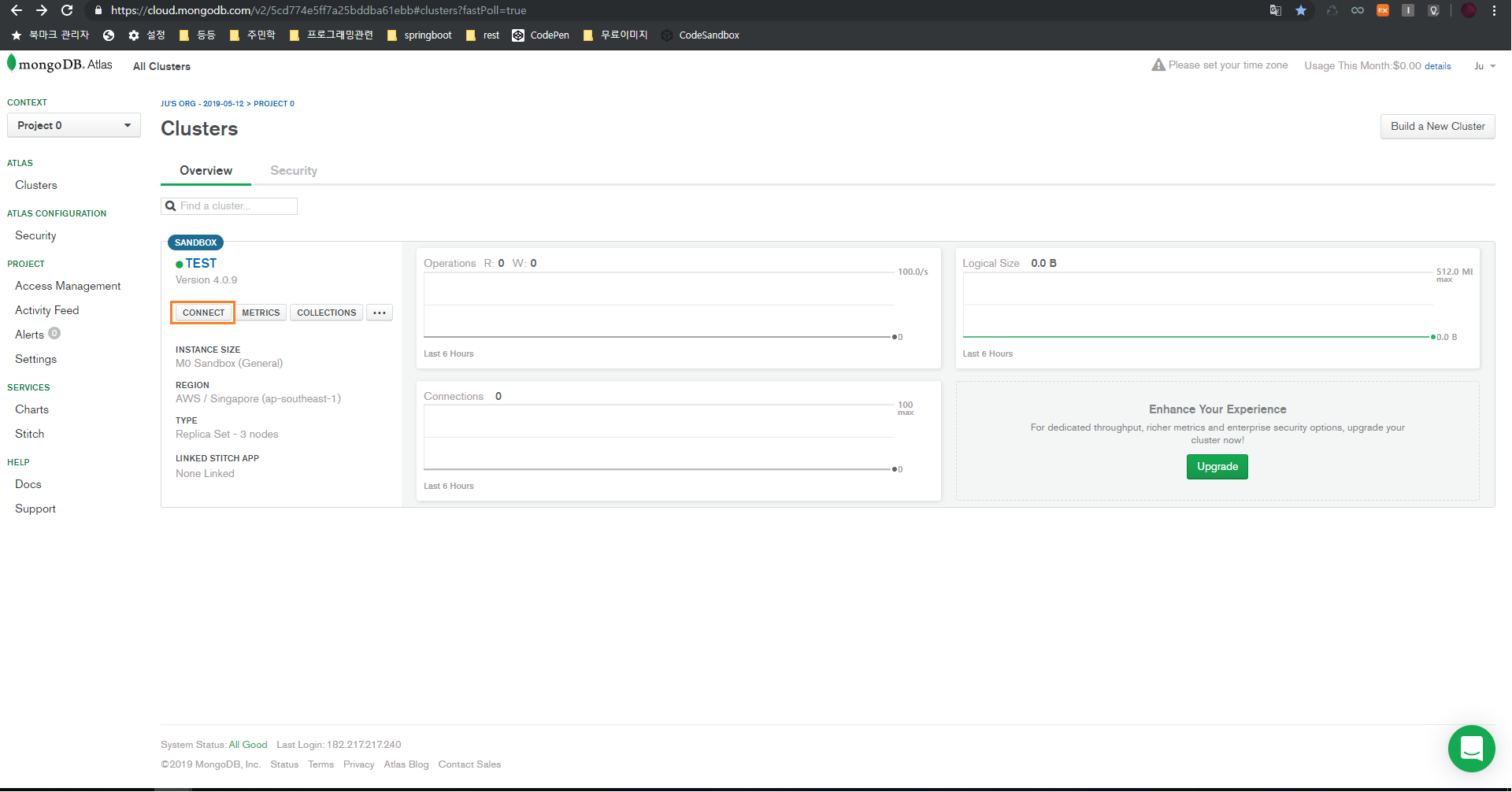Open the 설정 gear bookmark
The width and height of the screenshot is (1512, 792).
point(146,35)
